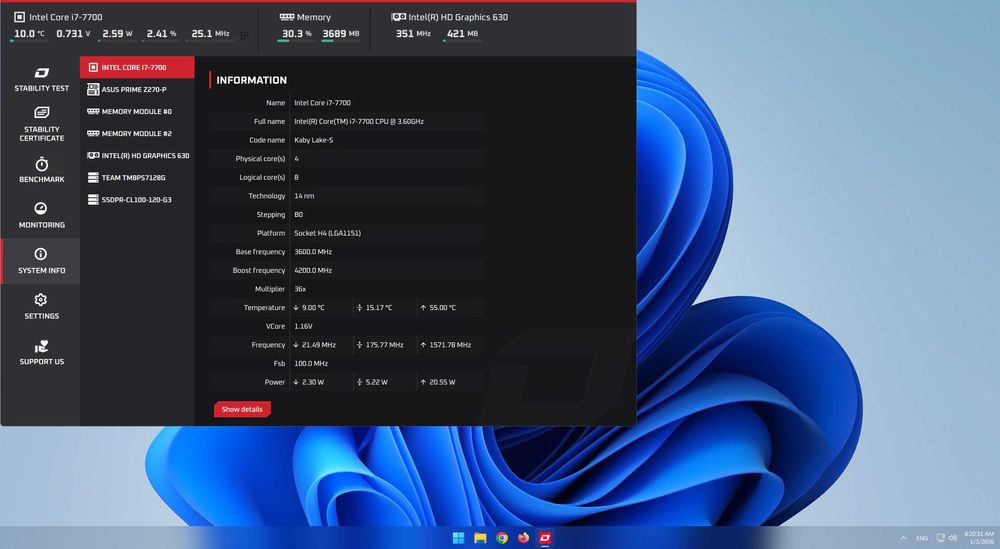Click the average temperature 15.17 °C cell
Screen dimensions: 1000x549
click(375, 307)
